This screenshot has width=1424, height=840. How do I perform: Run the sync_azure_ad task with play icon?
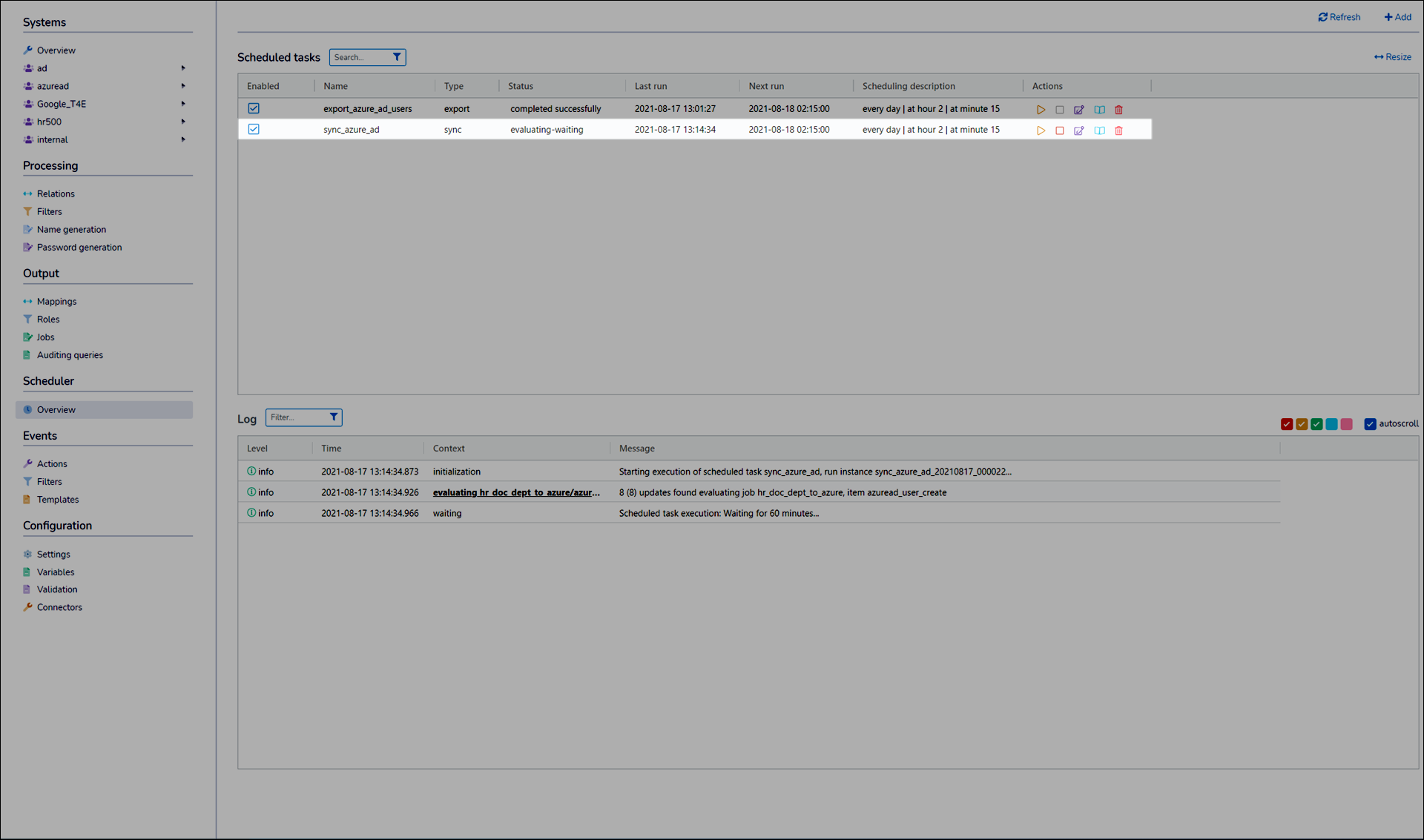click(1041, 130)
